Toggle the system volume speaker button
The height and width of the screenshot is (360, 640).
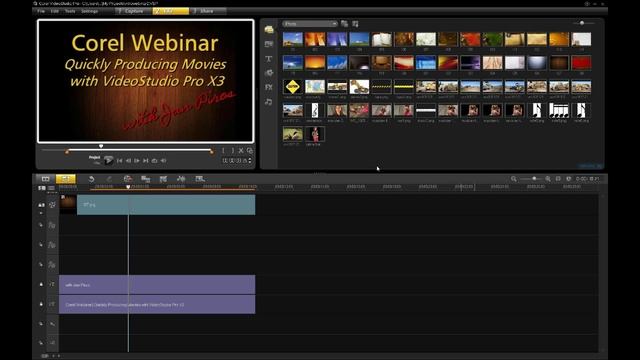[163, 161]
